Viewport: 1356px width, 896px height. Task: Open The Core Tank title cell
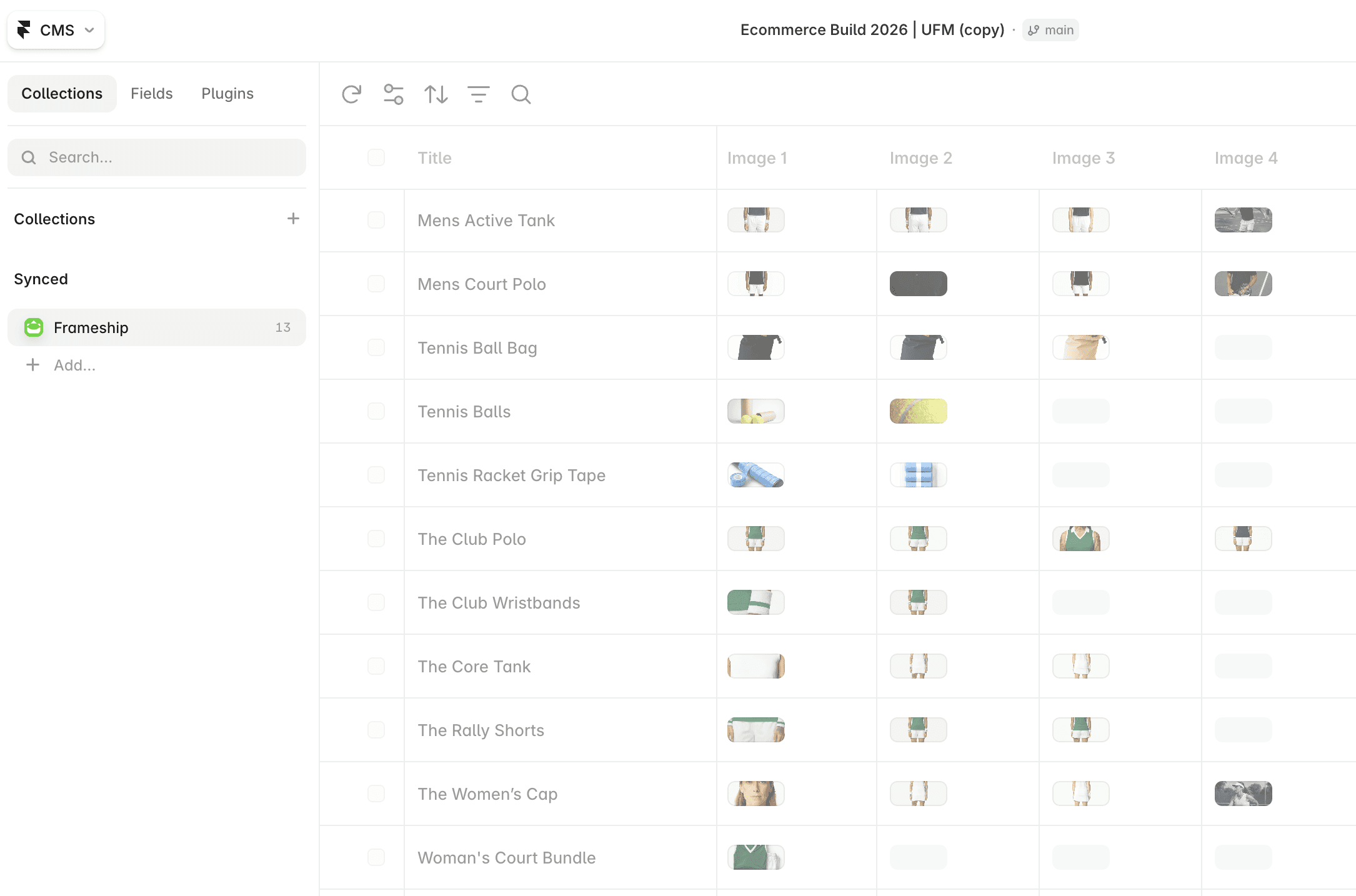pos(561,667)
